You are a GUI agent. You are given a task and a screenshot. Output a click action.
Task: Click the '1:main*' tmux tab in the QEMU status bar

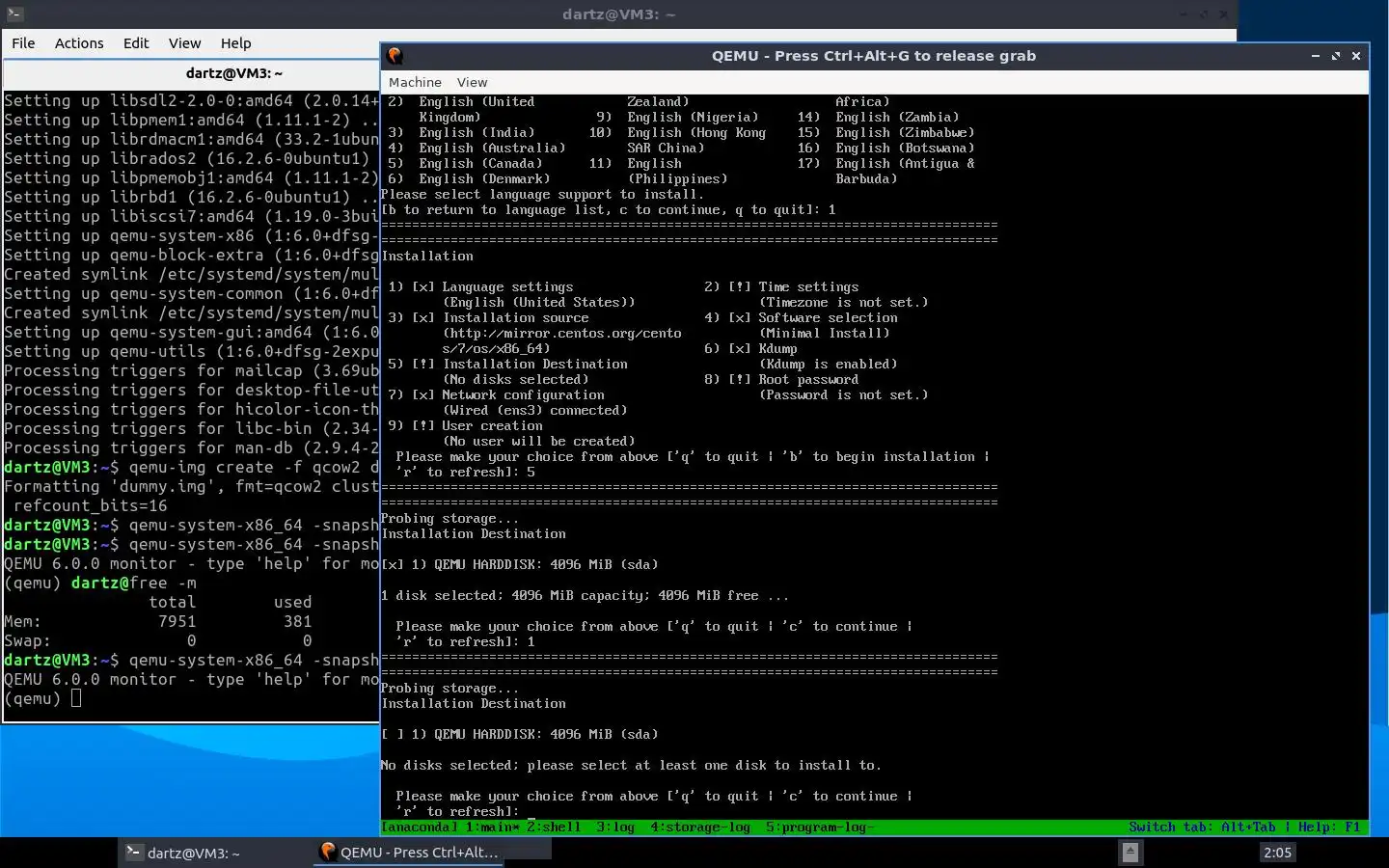493,827
